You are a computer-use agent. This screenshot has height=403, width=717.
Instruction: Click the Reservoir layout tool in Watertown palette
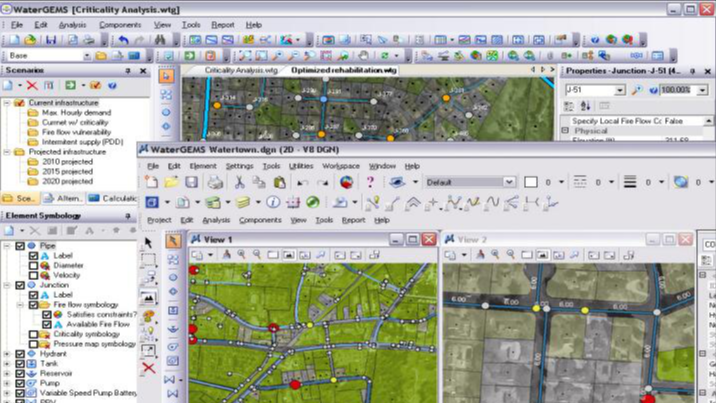click(173, 328)
